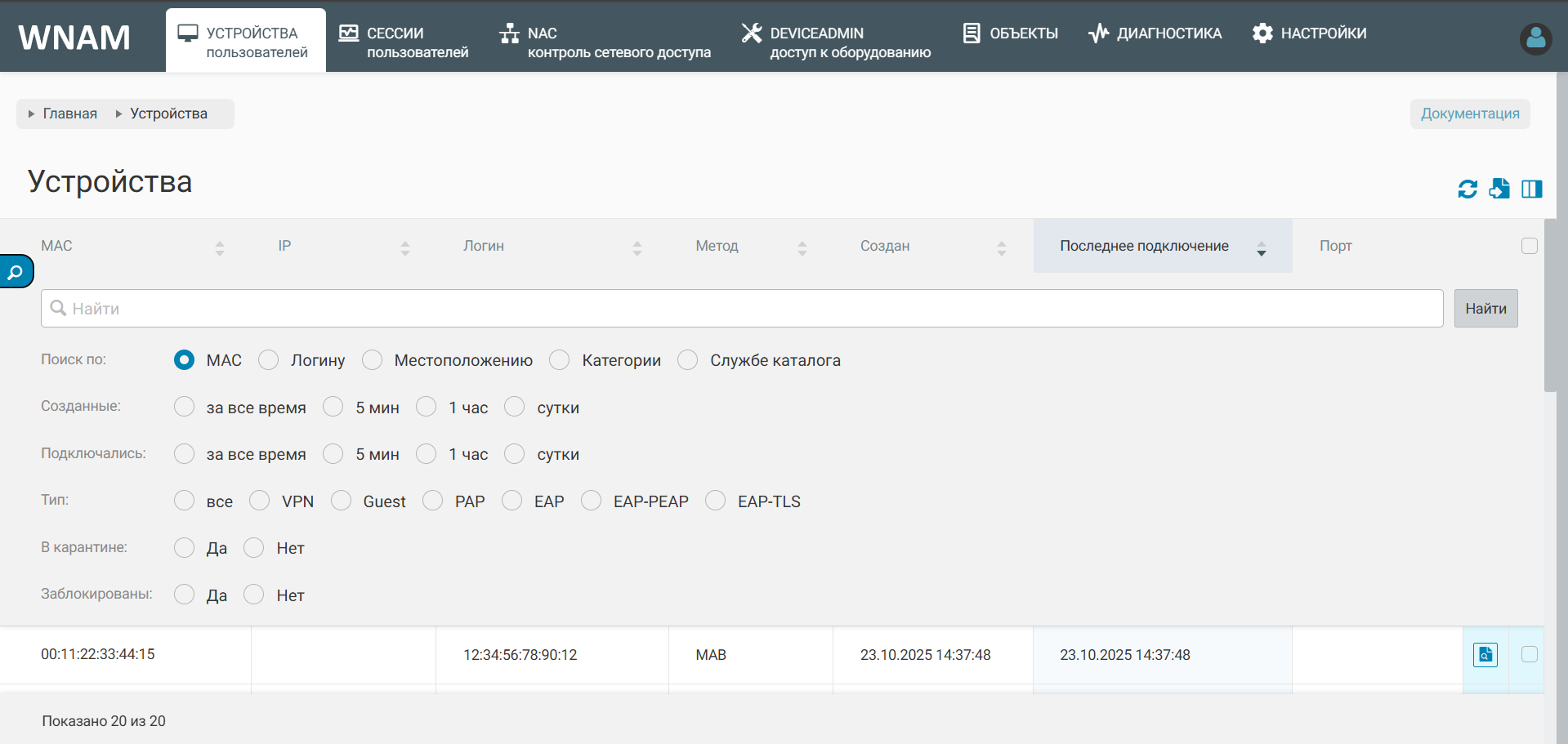The width and height of the screenshot is (1568, 744).
Task: Click the export devices icon
Action: (1499, 189)
